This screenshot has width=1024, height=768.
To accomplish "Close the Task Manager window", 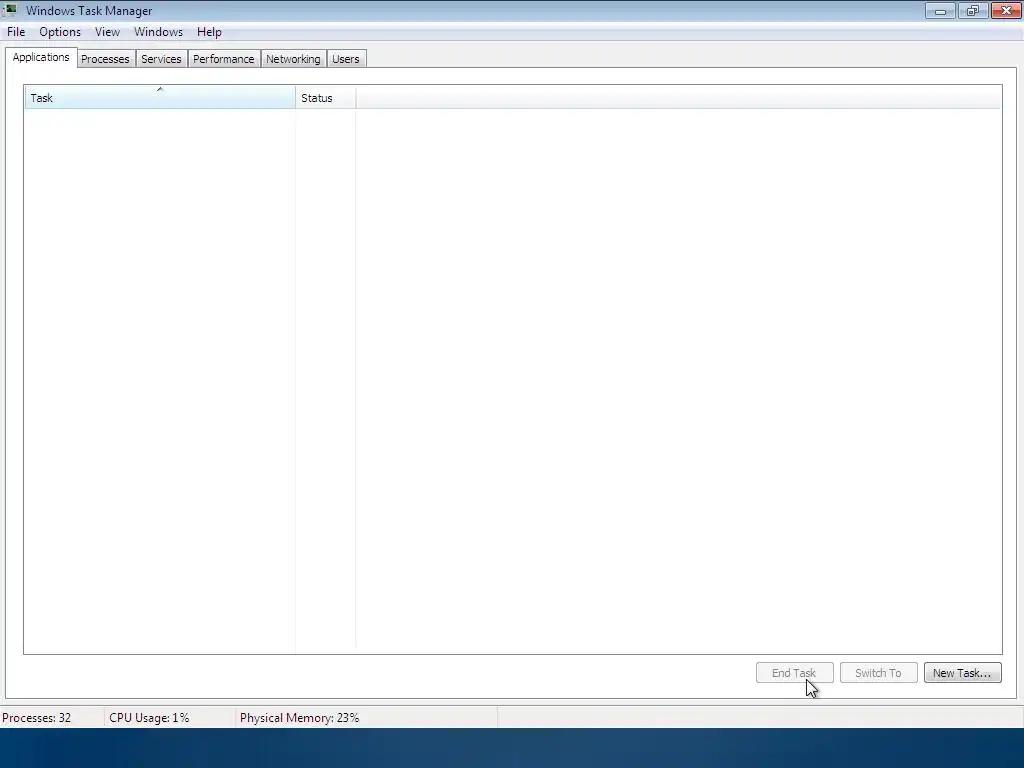I will click(x=1006, y=10).
